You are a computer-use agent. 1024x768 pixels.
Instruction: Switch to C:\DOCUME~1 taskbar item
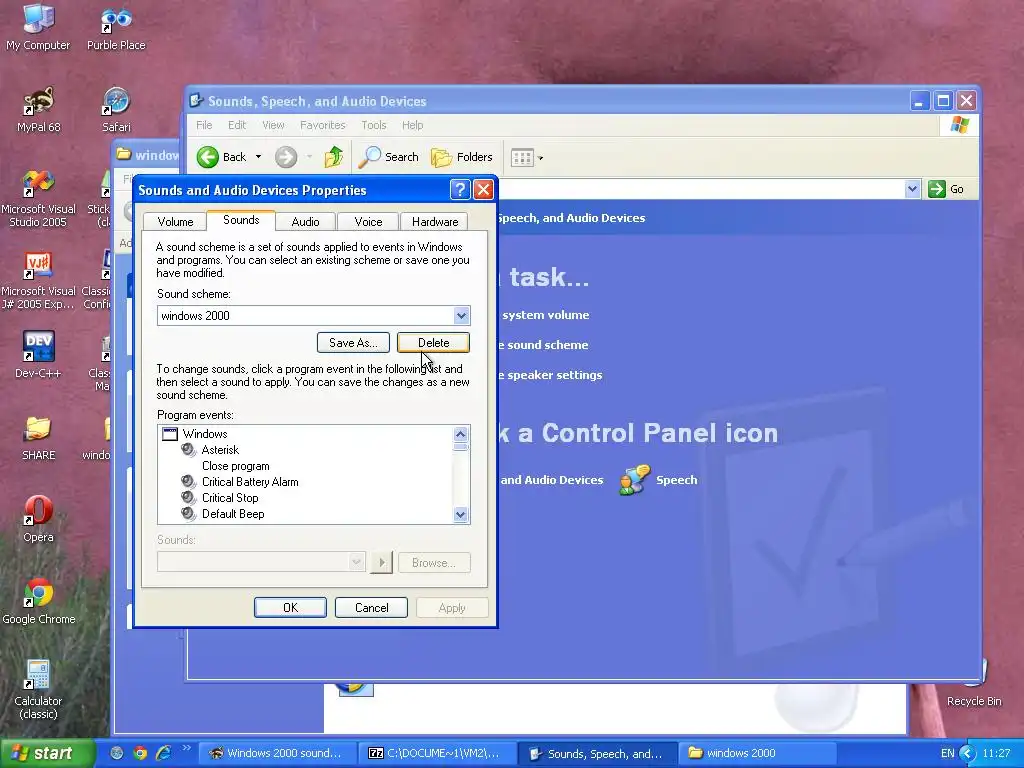pos(436,753)
